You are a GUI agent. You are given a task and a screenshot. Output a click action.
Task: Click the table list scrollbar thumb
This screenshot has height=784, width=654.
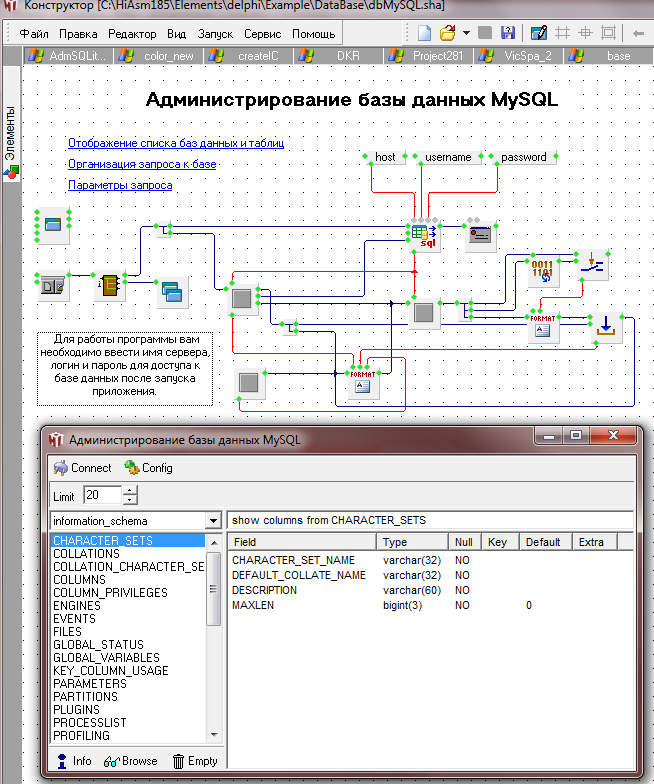(214, 589)
